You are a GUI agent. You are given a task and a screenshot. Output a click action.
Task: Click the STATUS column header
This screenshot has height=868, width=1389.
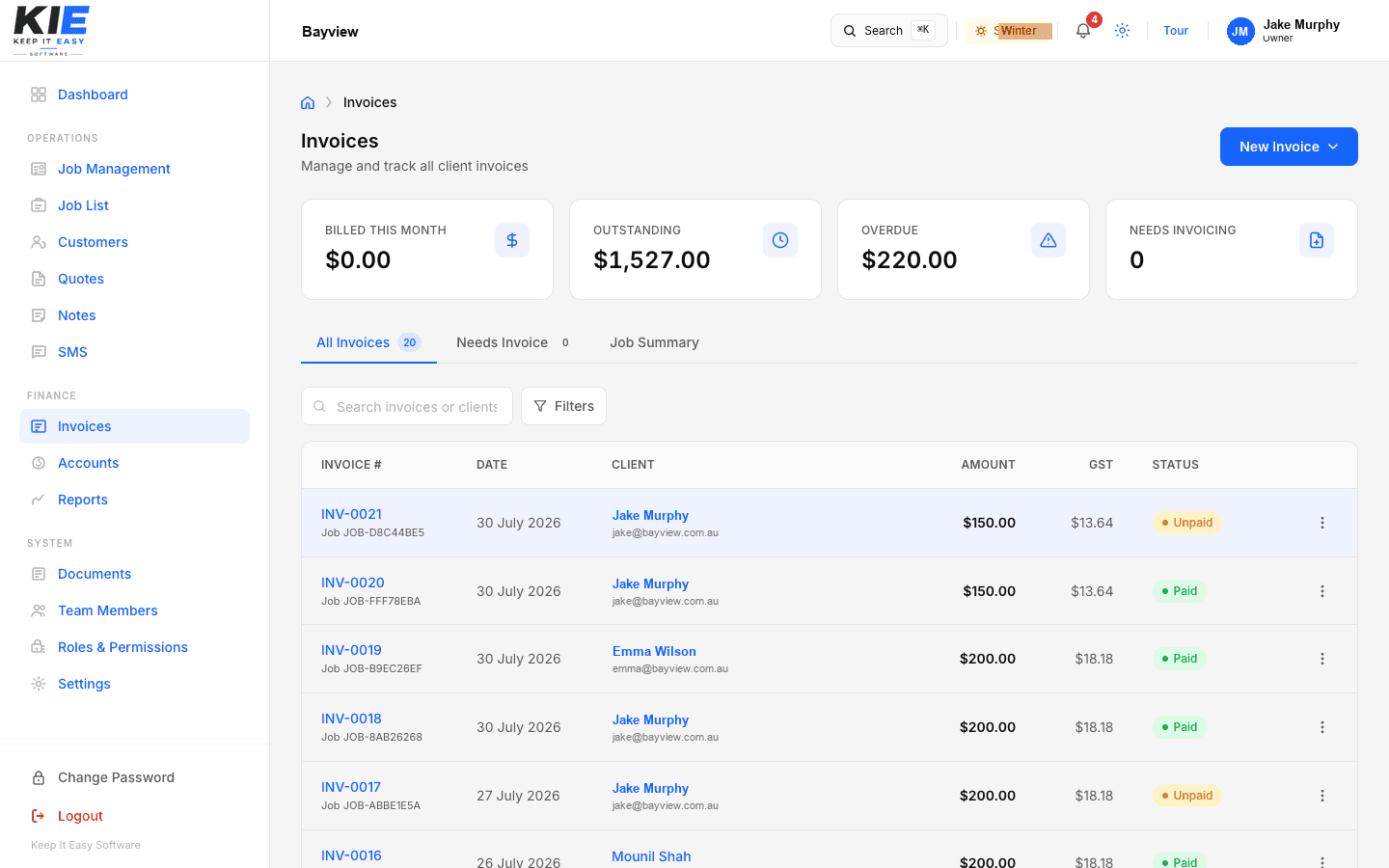point(1175,465)
